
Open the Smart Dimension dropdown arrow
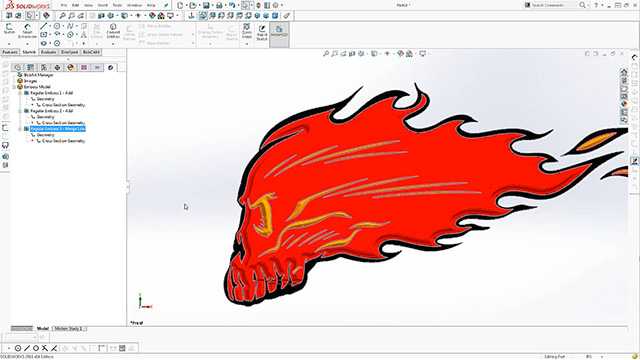click(x=27, y=43)
